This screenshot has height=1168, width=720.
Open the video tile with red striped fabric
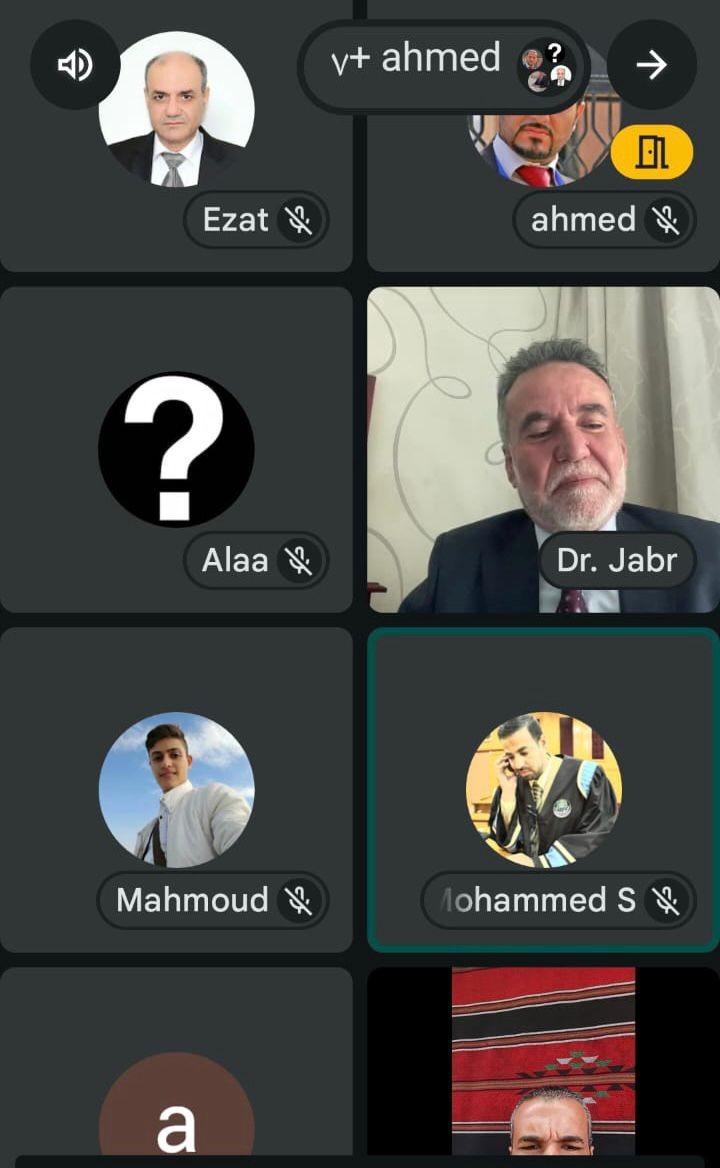[544, 1061]
